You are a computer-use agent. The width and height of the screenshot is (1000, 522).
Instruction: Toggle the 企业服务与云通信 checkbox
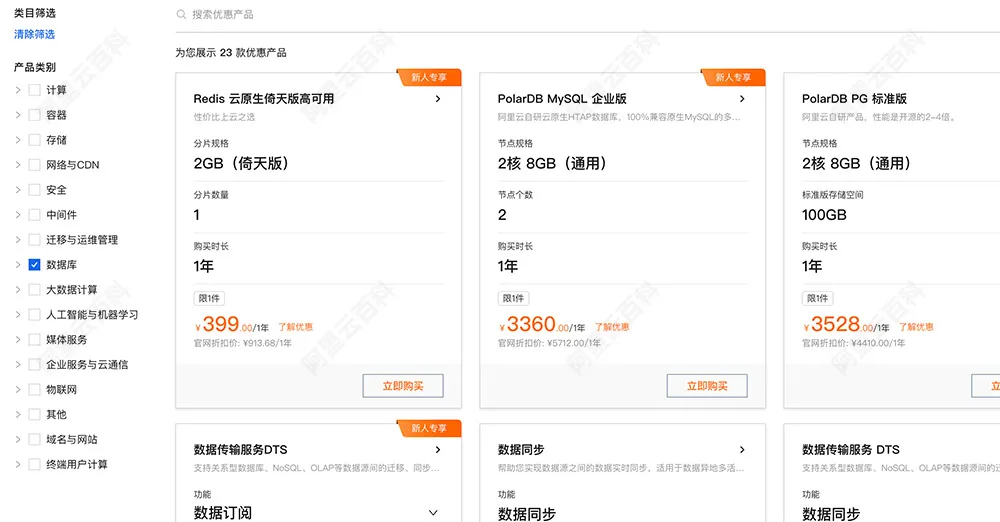(34, 364)
